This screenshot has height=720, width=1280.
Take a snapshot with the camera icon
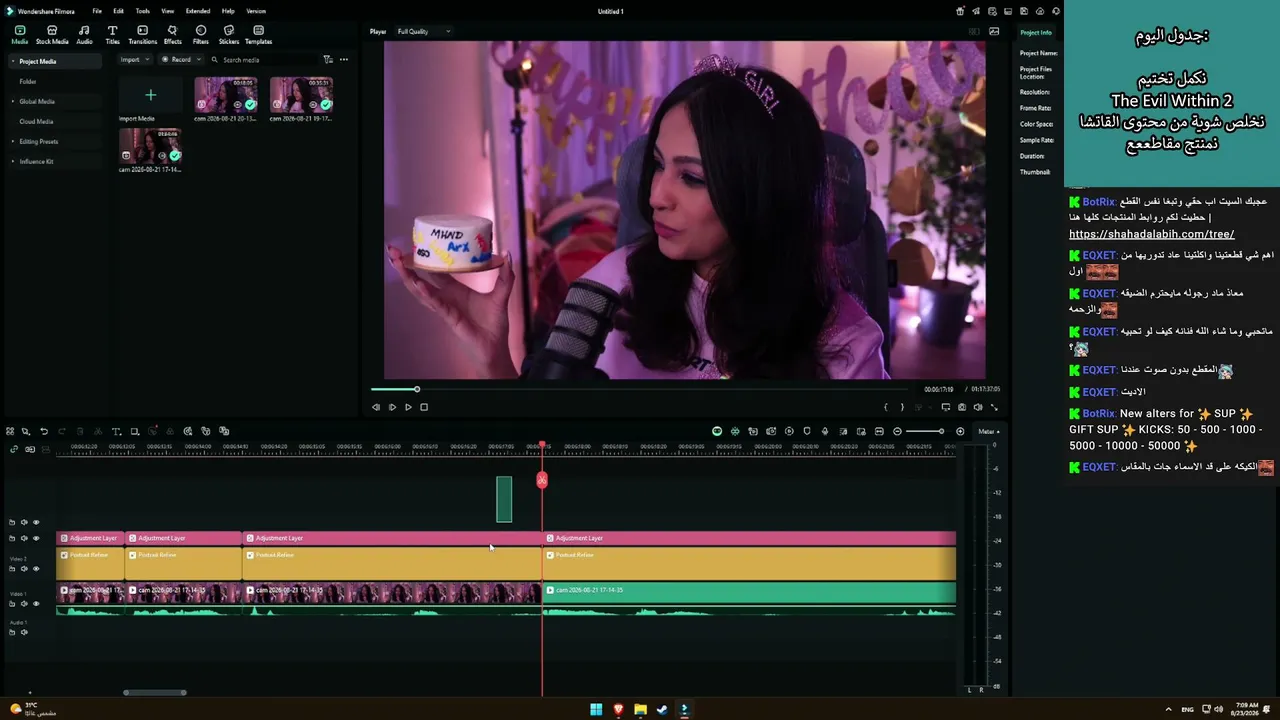[x=962, y=407]
